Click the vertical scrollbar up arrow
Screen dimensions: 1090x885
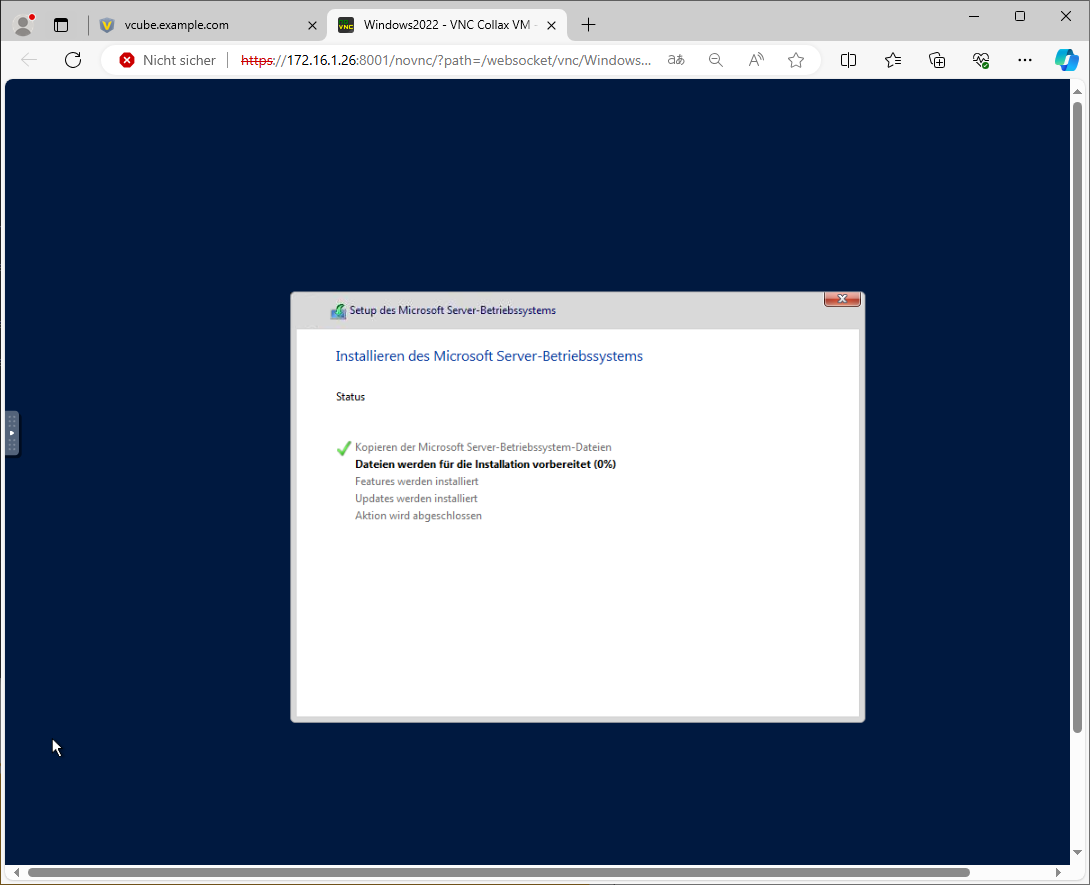1077,91
